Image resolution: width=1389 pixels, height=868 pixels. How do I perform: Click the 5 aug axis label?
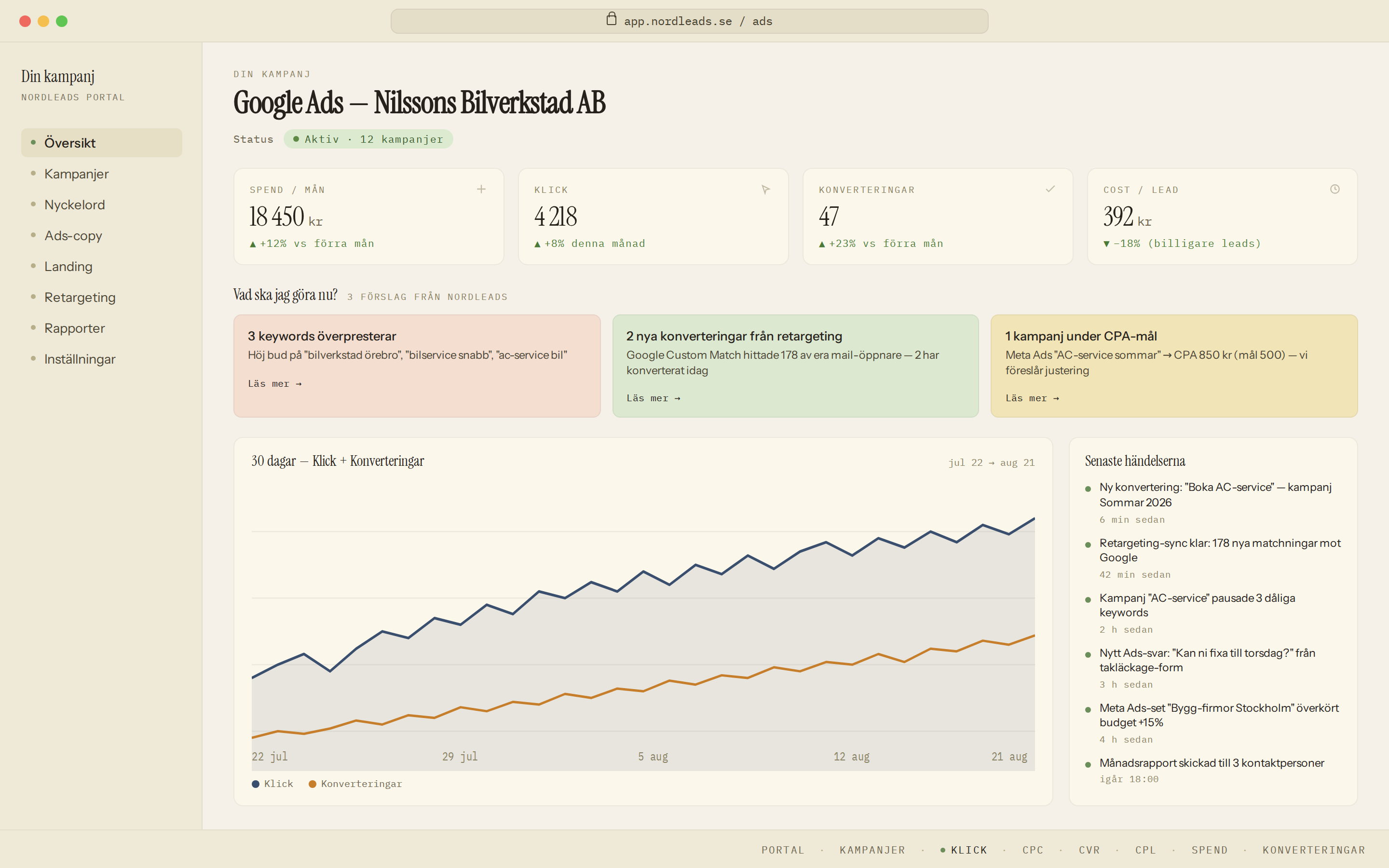pyautogui.click(x=653, y=757)
